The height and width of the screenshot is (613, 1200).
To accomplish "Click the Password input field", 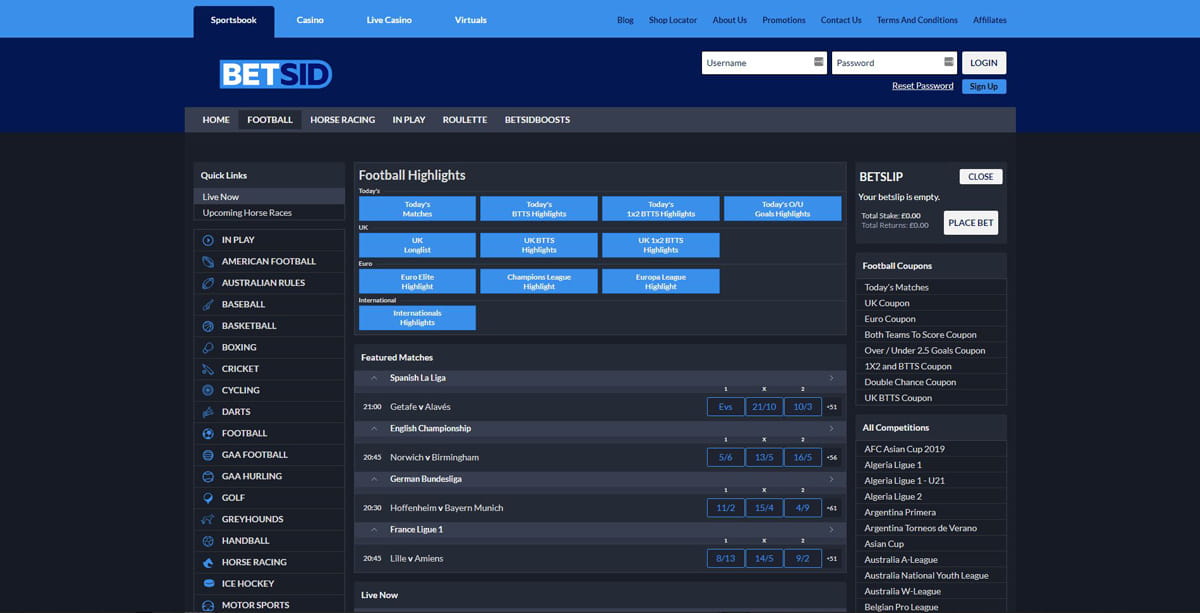I will point(894,62).
